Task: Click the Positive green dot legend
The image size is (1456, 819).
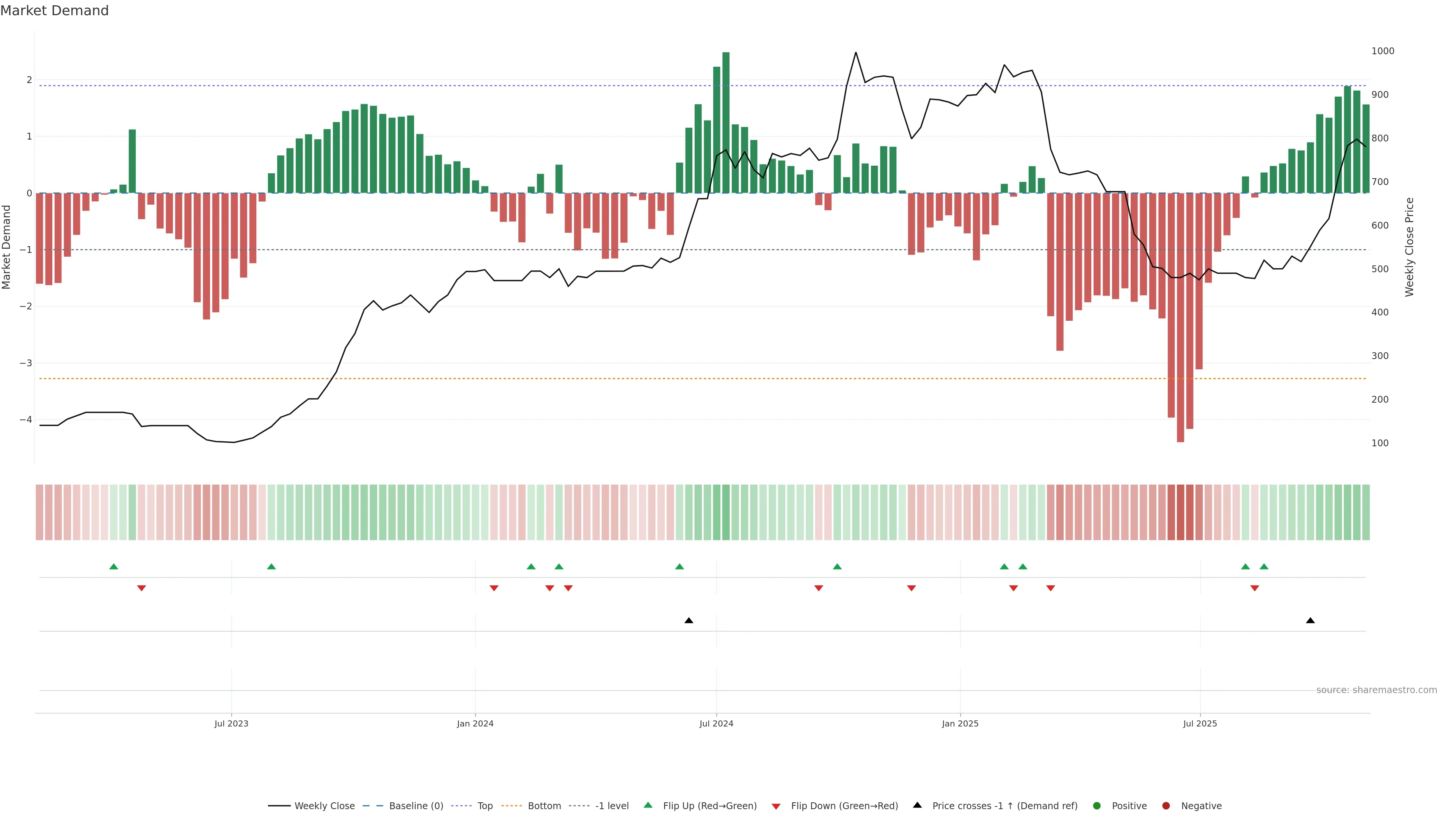Action: (1097, 806)
